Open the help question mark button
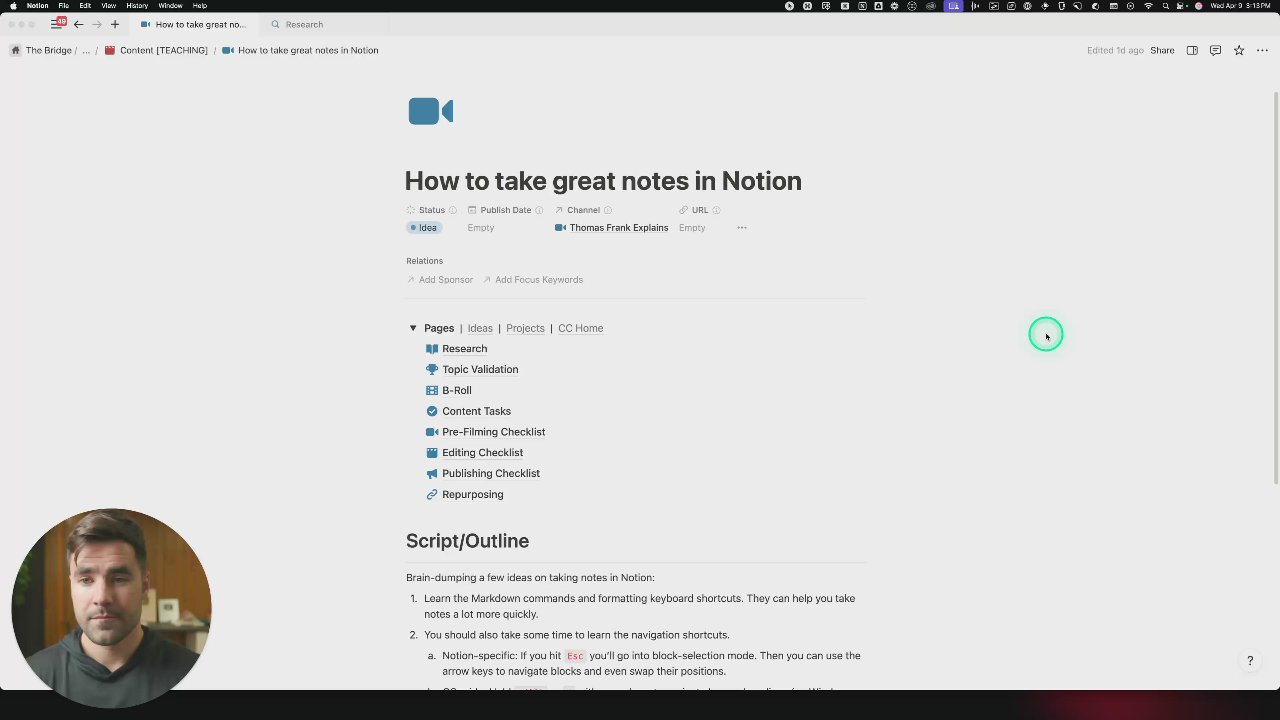1280x720 pixels. tap(1250, 661)
